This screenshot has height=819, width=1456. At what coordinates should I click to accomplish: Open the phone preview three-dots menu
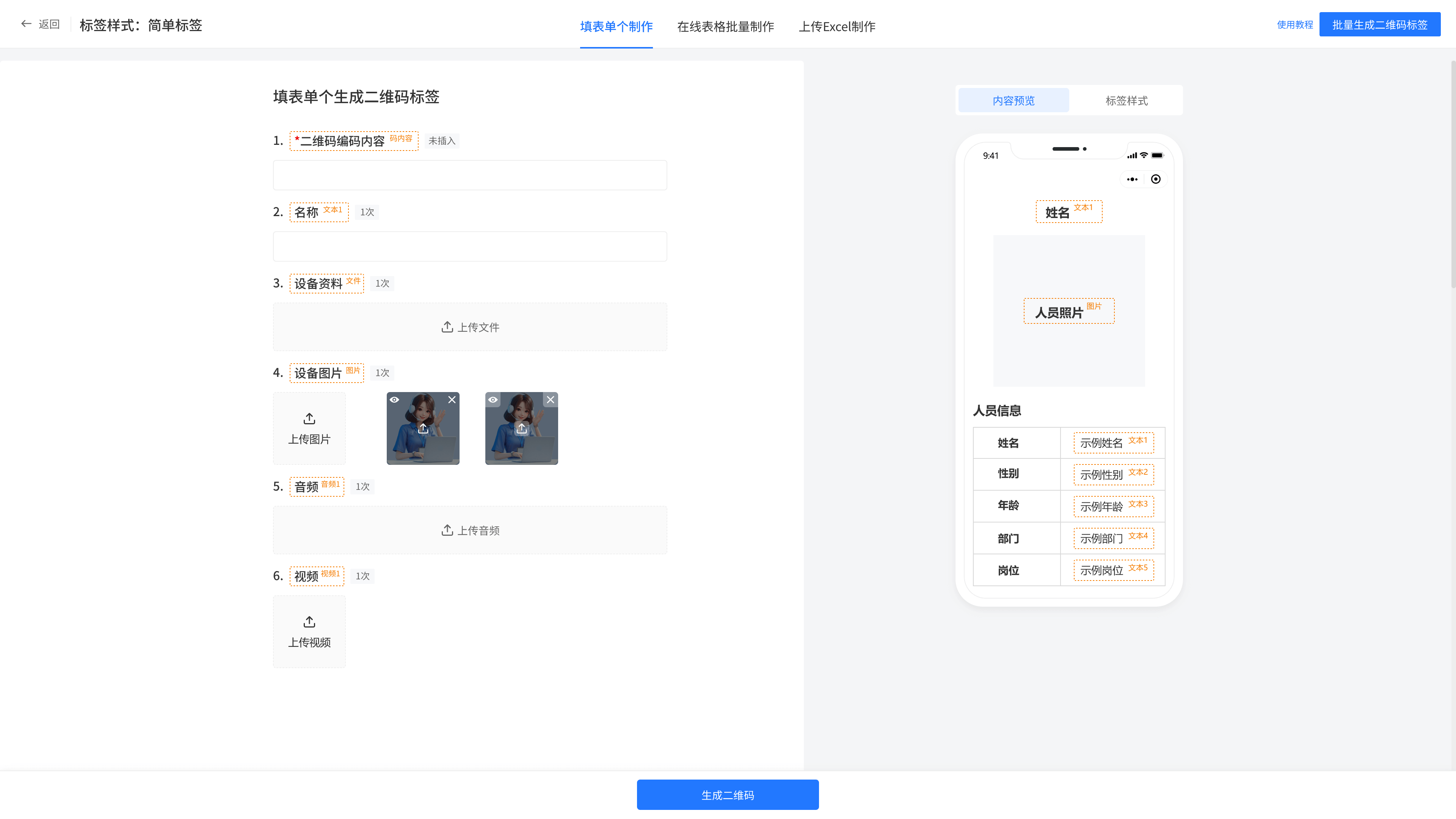click(1132, 179)
